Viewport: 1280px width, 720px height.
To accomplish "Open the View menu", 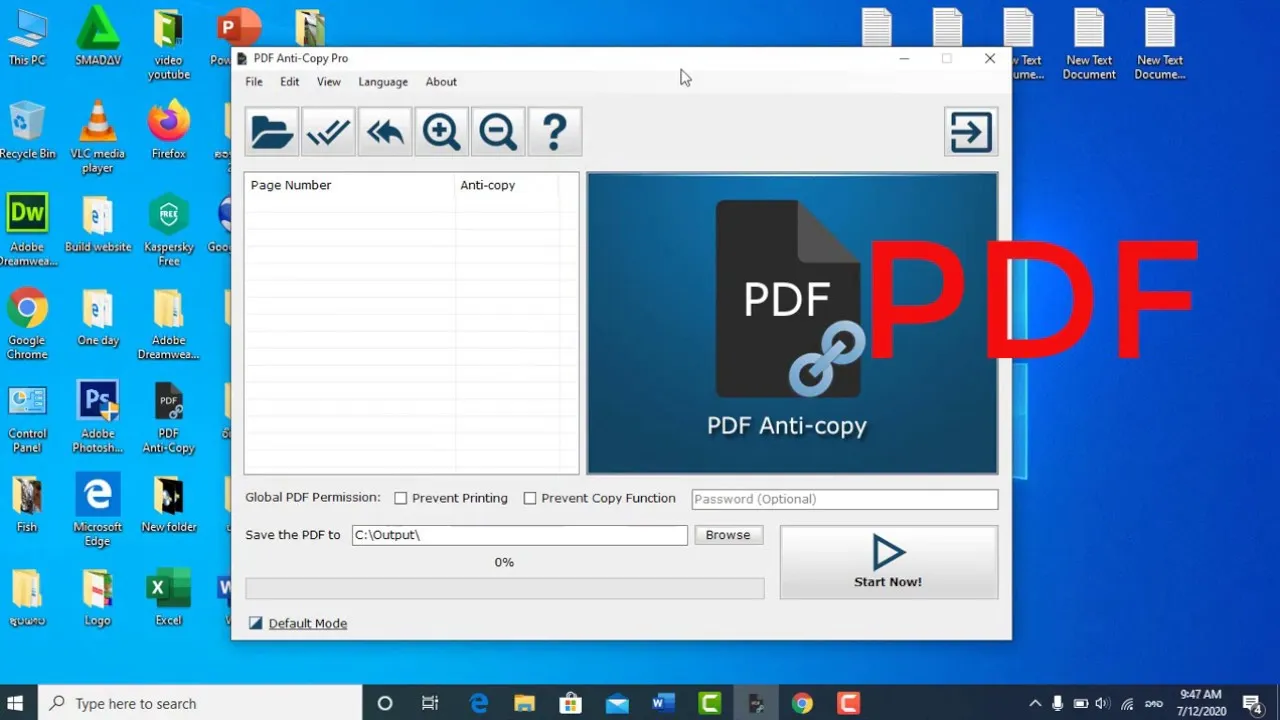I will point(329,82).
